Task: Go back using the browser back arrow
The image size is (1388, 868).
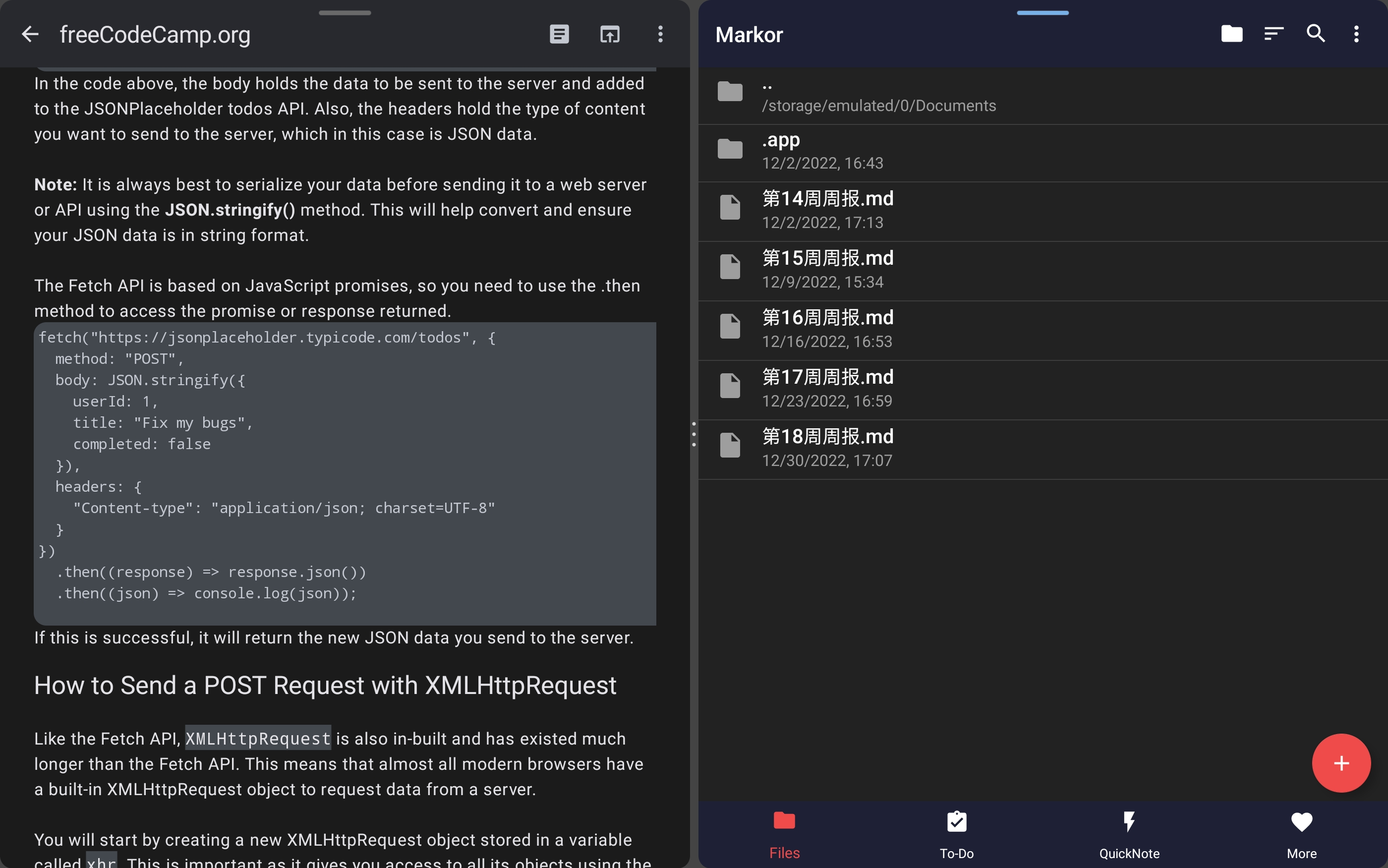Action: (30, 34)
